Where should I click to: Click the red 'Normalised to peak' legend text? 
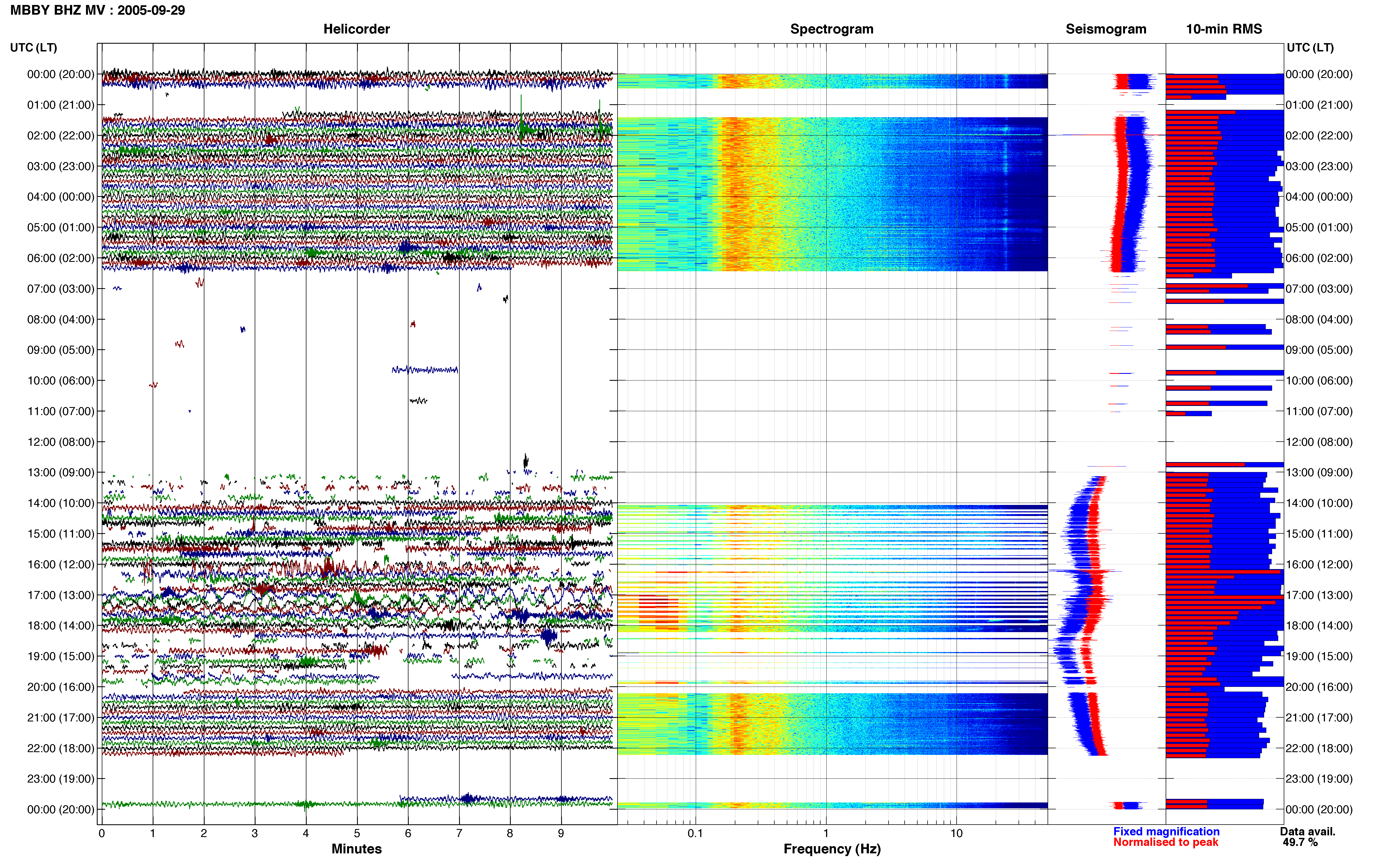(x=1165, y=842)
